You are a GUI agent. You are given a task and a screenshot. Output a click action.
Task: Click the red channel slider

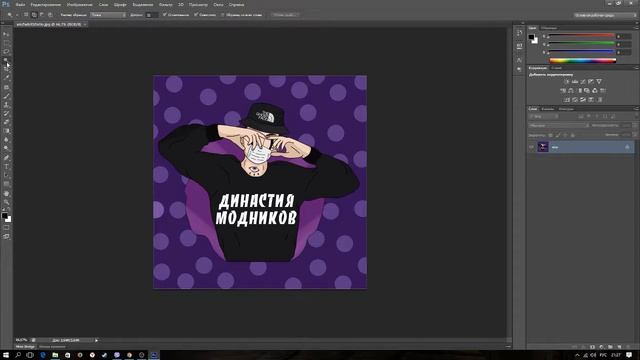(x=581, y=36)
